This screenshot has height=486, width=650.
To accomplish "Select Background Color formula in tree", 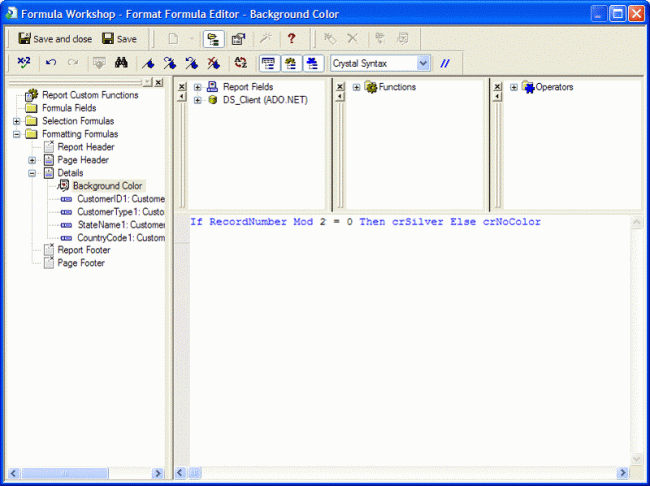I will (108, 186).
